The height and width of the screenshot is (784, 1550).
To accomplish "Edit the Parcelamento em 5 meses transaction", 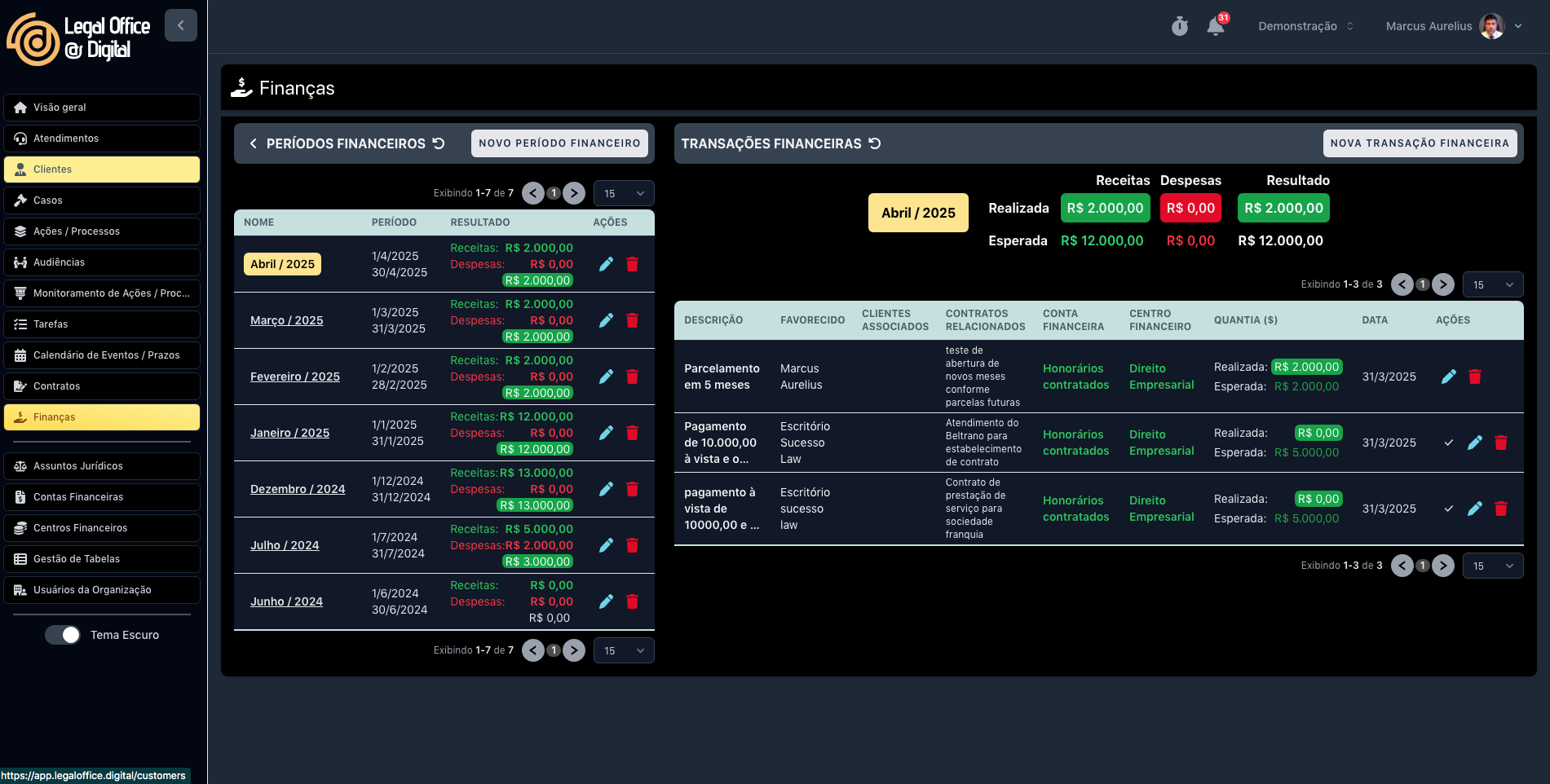I will click(x=1448, y=377).
